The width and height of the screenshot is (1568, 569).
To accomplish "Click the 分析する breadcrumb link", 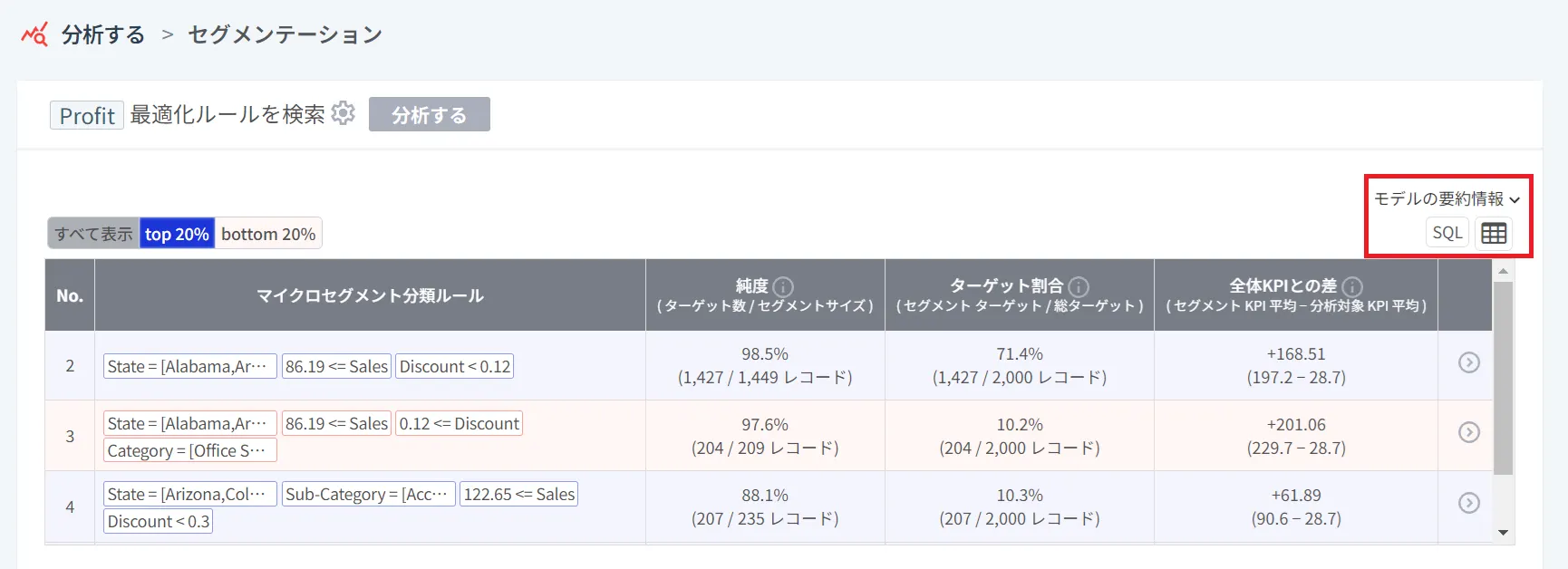I will [x=103, y=34].
